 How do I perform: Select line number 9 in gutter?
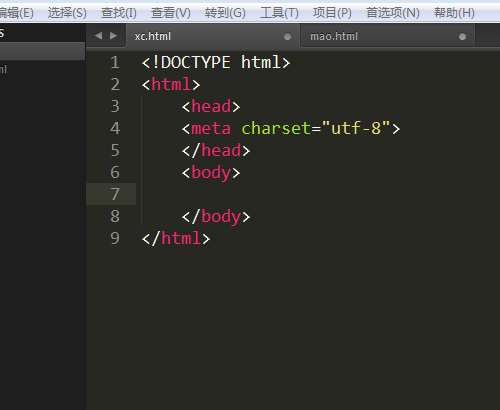115,238
